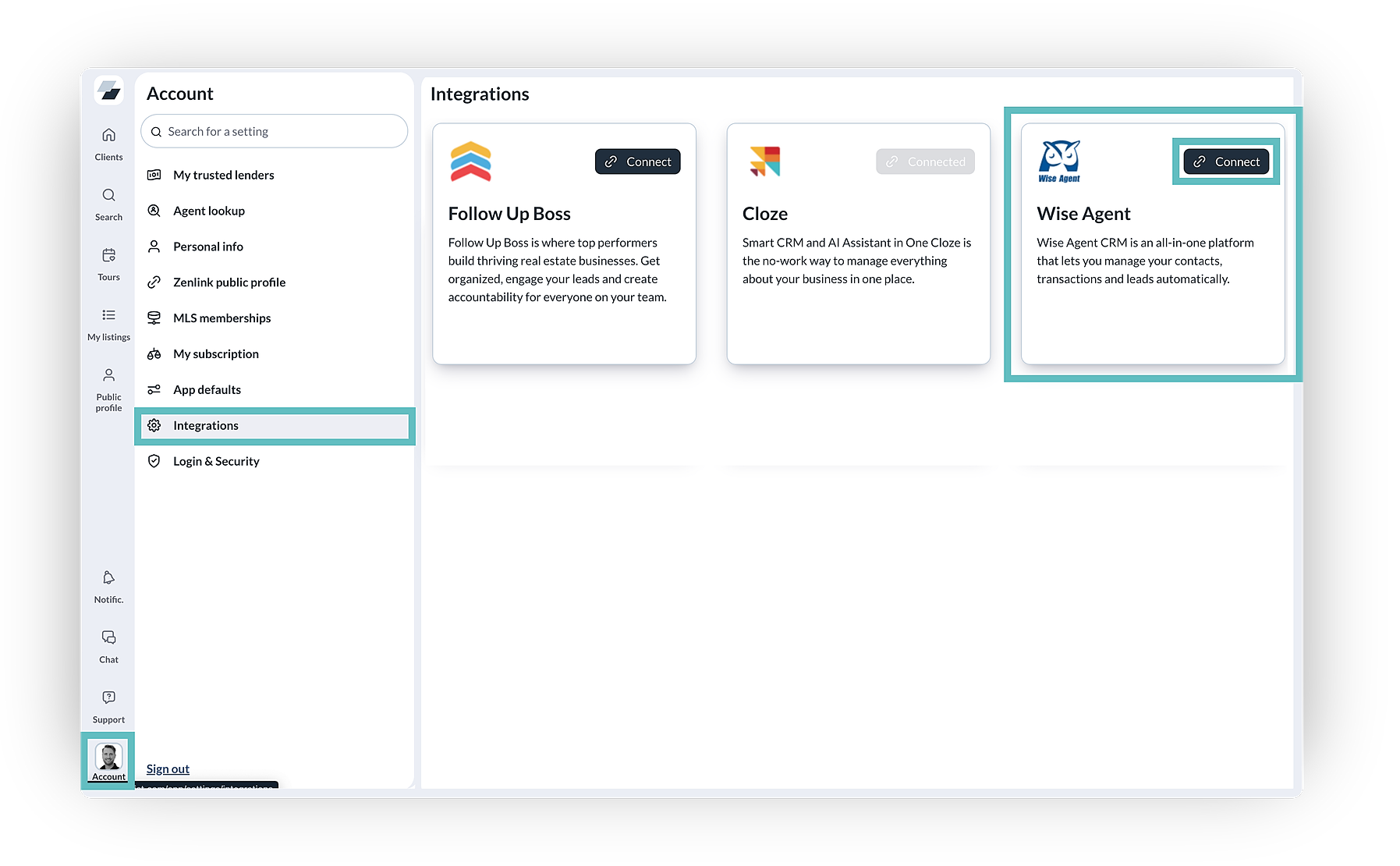Focus the Search for a setting field
1400x866 pixels.
point(275,132)
